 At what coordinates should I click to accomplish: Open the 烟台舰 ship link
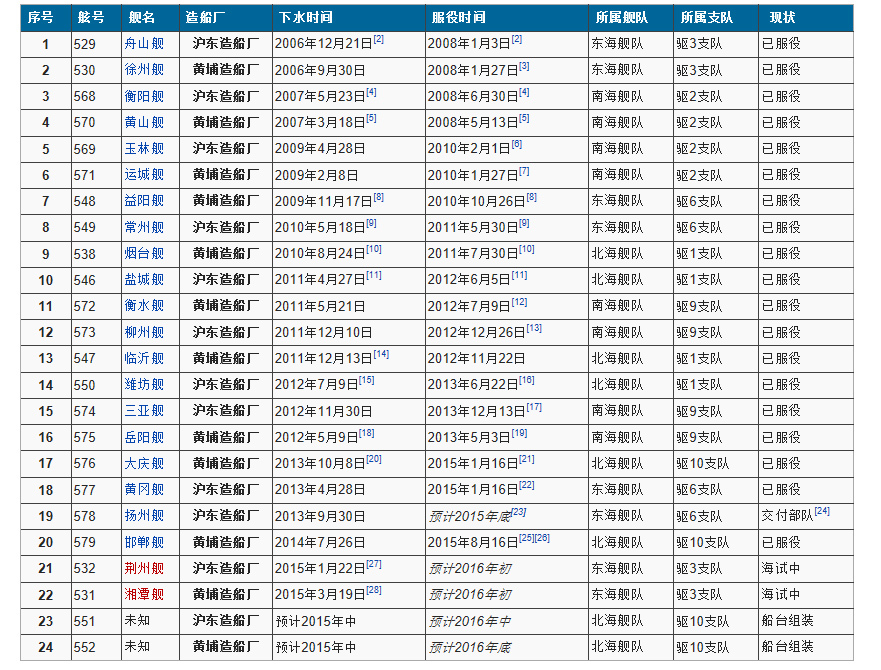(144, 253)
